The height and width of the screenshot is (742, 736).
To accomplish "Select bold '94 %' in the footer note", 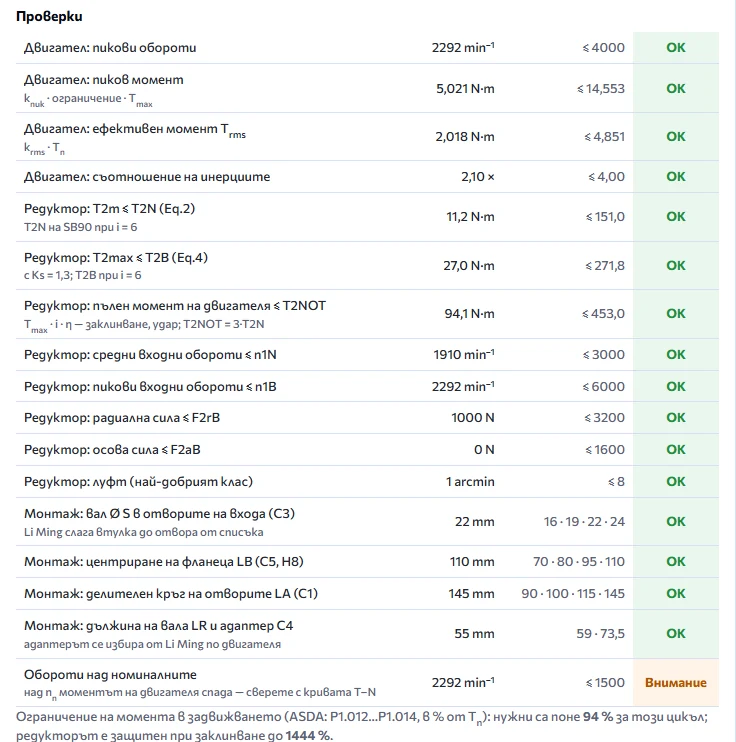I will [598, 717].
